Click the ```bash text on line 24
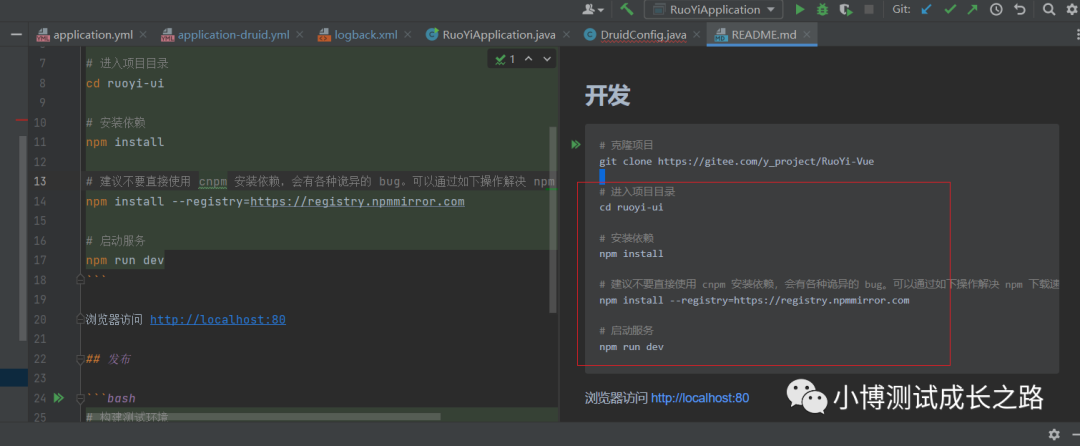The image size is (1080, 446). [110, 398]
